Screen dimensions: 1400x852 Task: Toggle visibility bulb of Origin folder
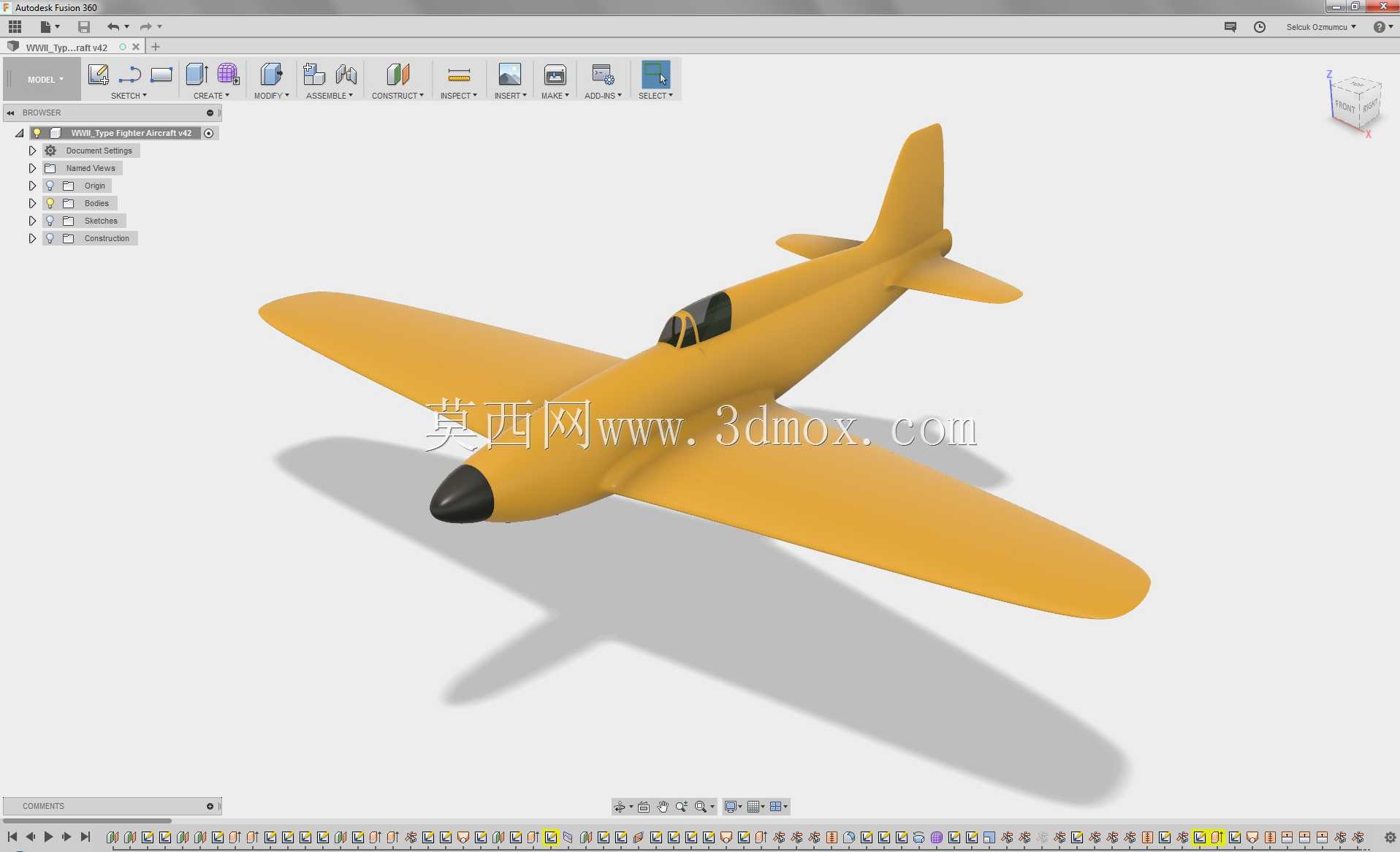[50, 186]
